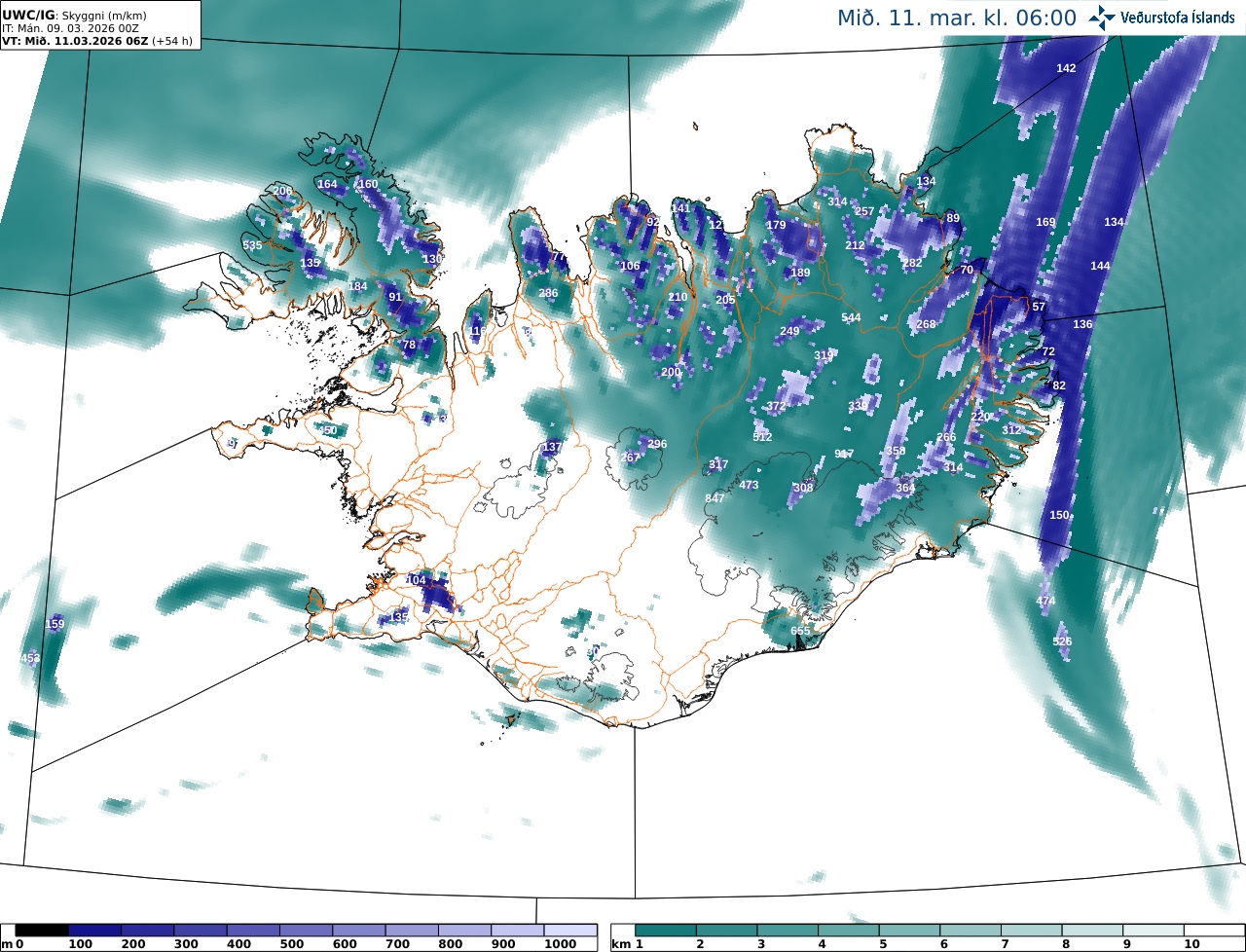Click the visibility value 453
Image resolution: width=1246 pixels, height=952 pixels.
pos(30,659)
